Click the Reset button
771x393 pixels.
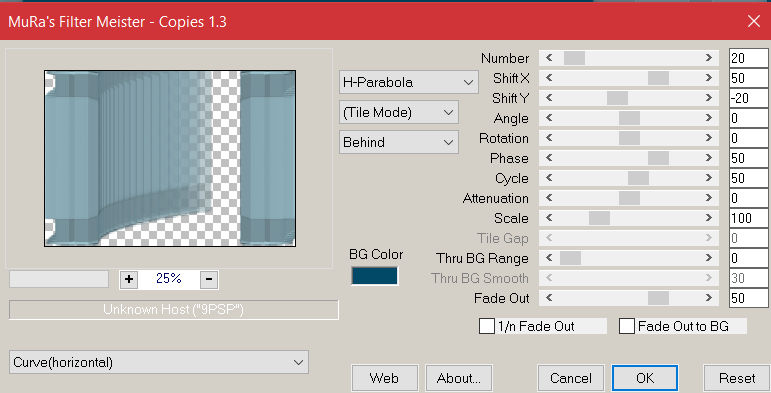pos(737,378)
